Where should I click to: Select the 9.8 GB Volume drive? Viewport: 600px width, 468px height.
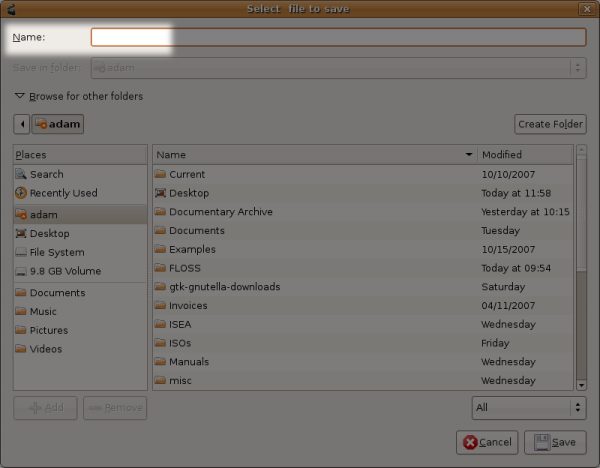pos(65,271)
